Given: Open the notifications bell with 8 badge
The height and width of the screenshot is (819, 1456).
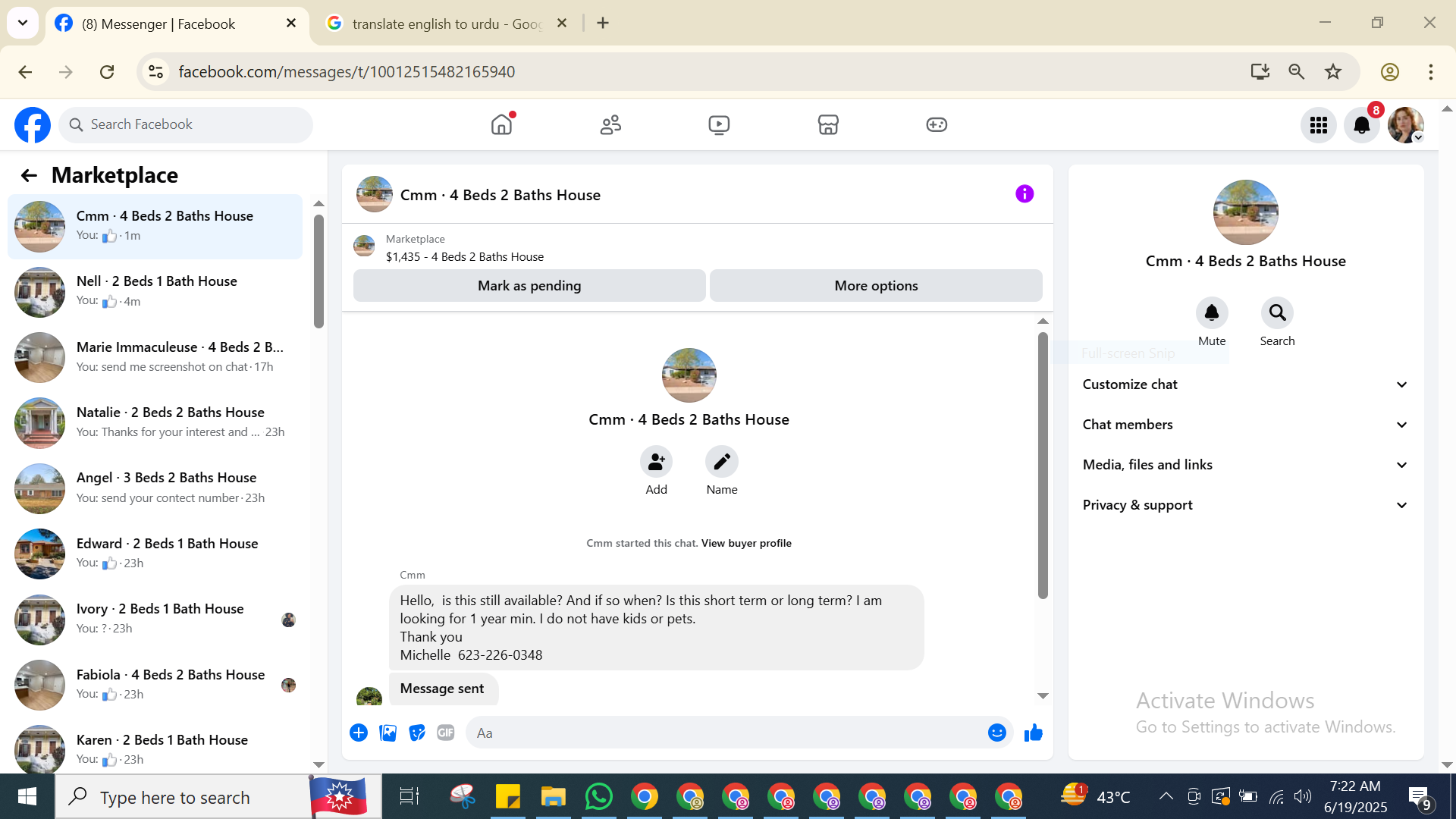Looking at the screenshot, I should point(1362,125).
